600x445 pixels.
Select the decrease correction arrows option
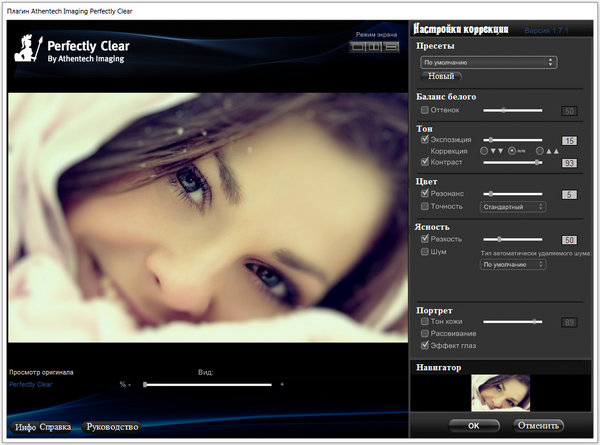coord(485,150)
